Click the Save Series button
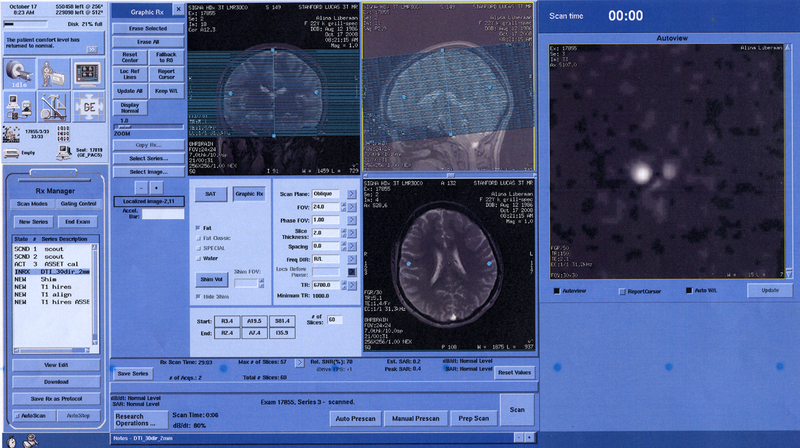This screenshot has width=800, height=448. (133, 373)
